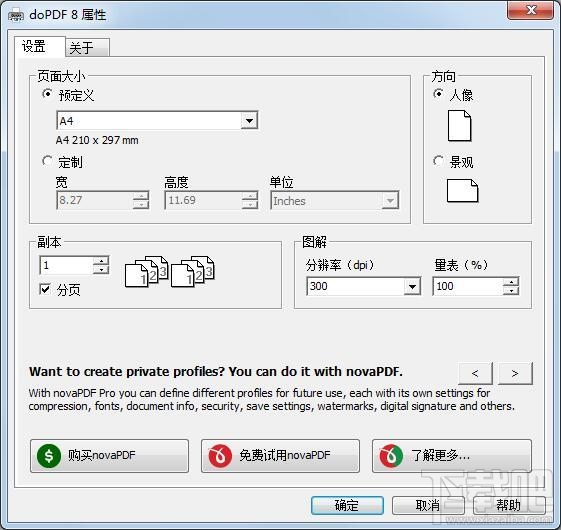Increase 宽 width value with up arrow
561x530 pixels.
(x=141, y=196)
